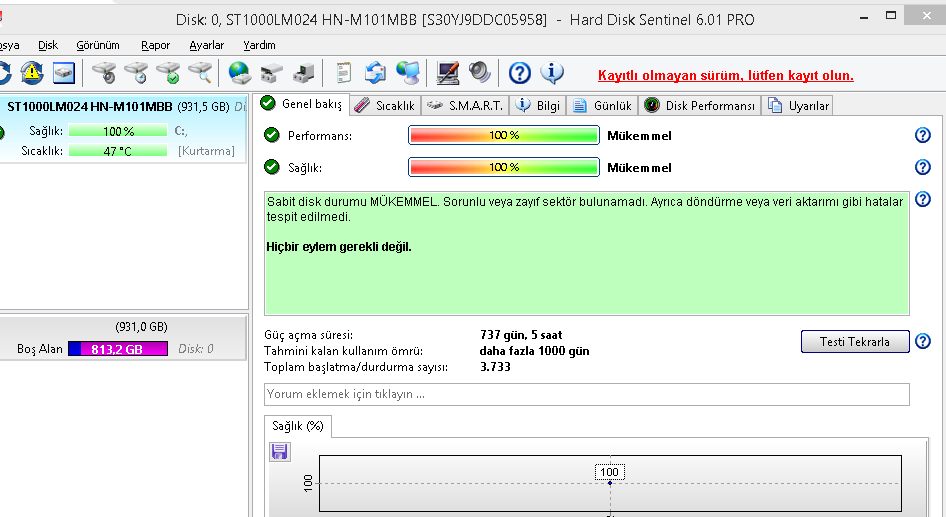
Task: Open the Disk menu
Action: (x=48, y=45)
